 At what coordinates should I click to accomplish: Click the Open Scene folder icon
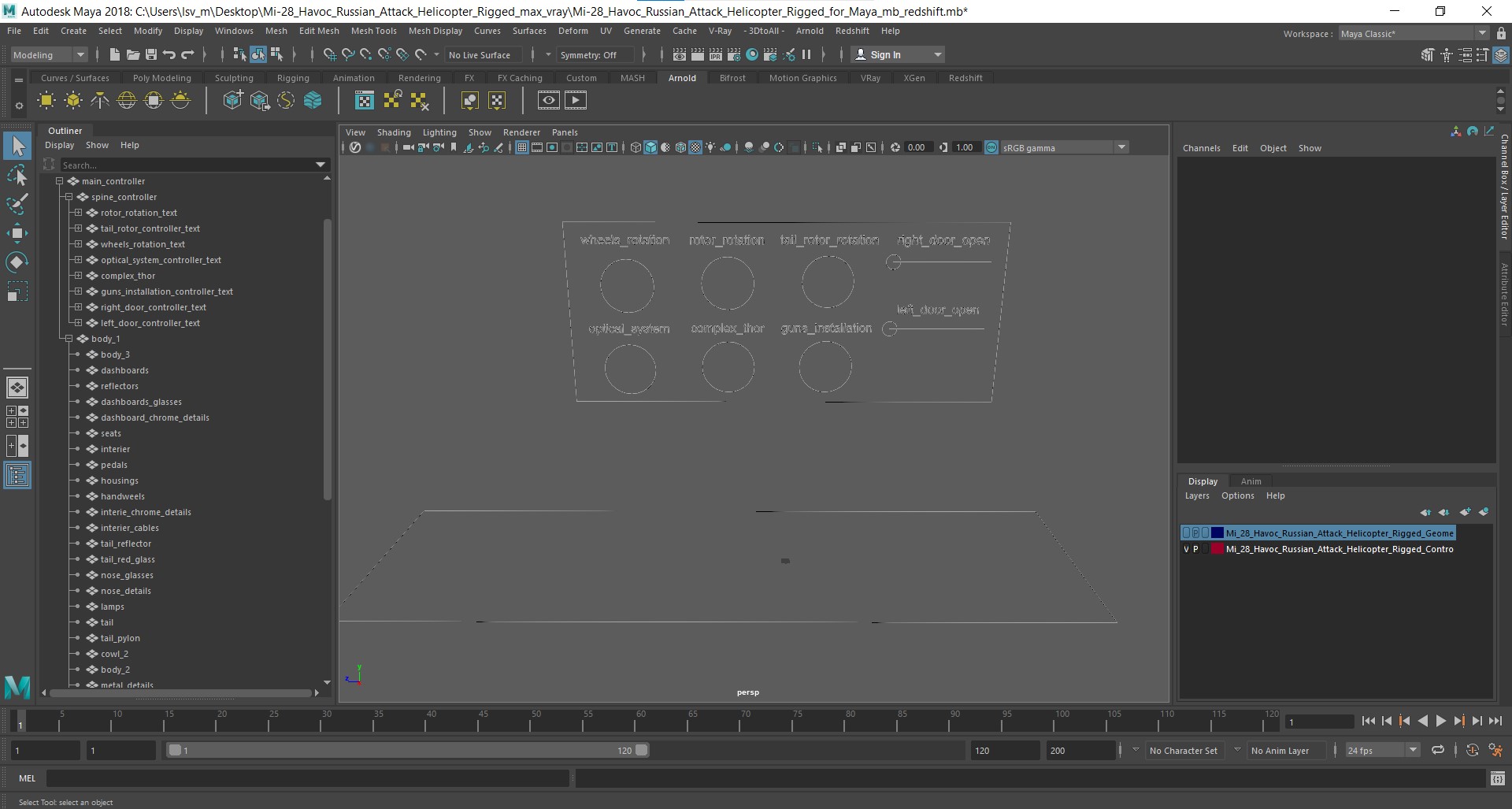[x=132, y=54]
